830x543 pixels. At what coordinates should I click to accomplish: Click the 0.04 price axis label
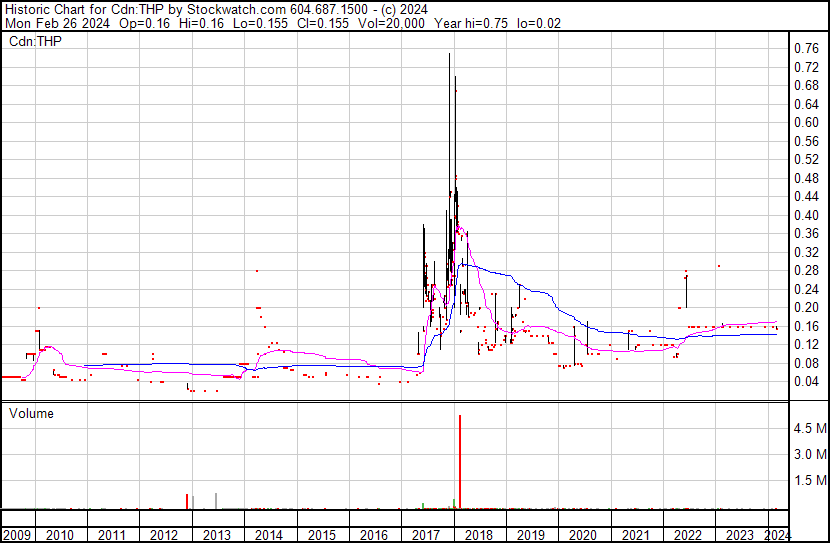click(806, 382)
